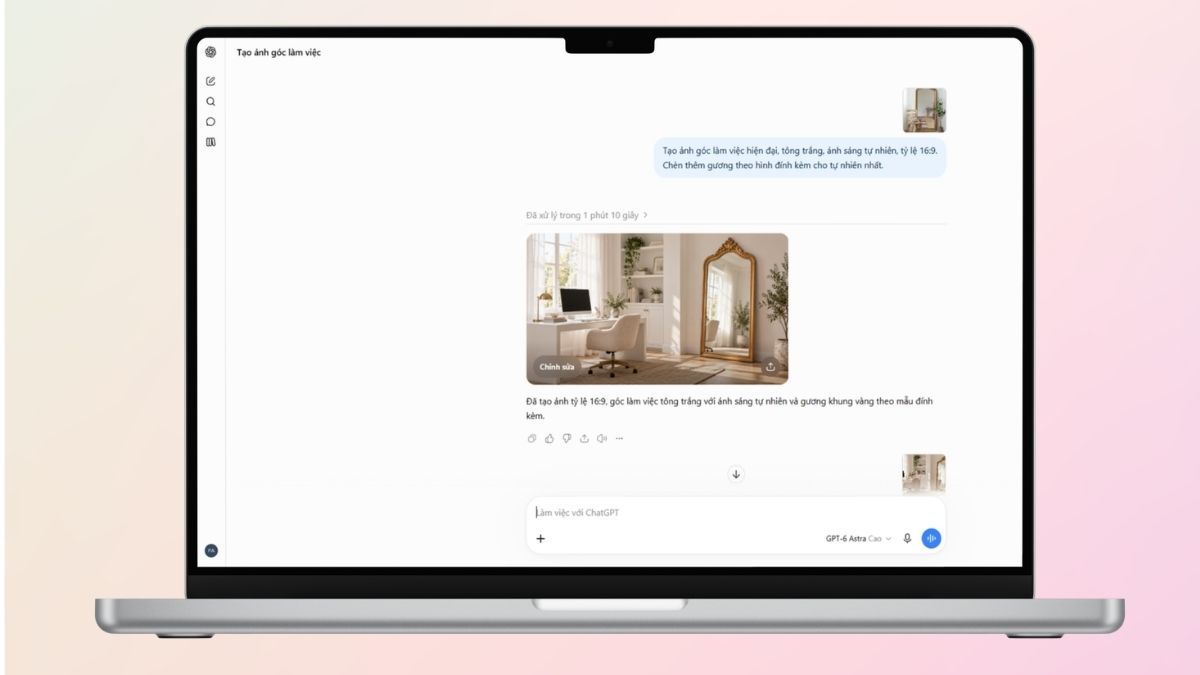Expand 'Đã xử lý trong 1 phút 10 giây'
This screenshot has width=1200, height=675.
(x=587, y=215)
